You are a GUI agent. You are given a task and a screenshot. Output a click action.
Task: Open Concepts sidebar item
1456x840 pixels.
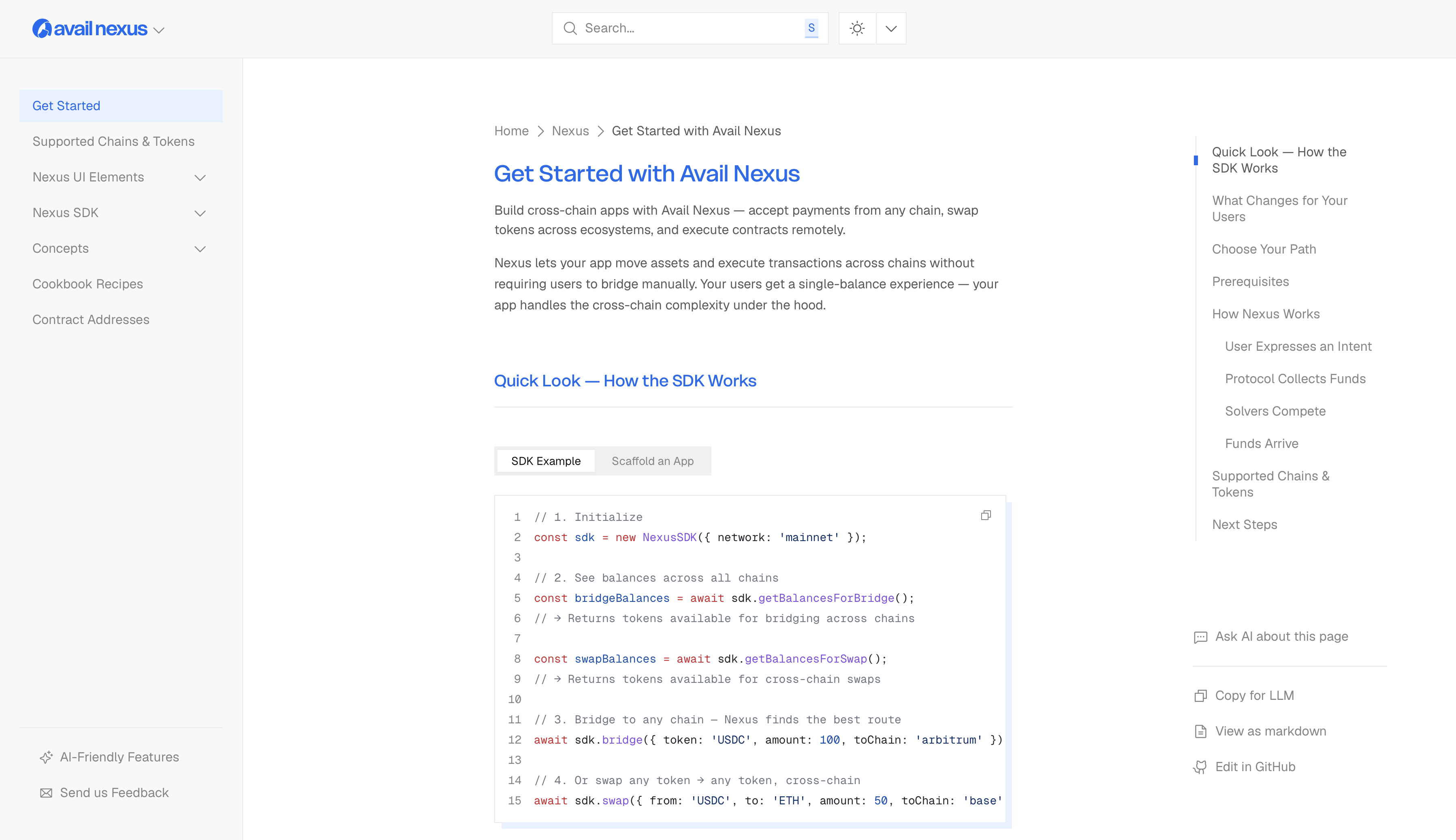[x=61, y=249]
